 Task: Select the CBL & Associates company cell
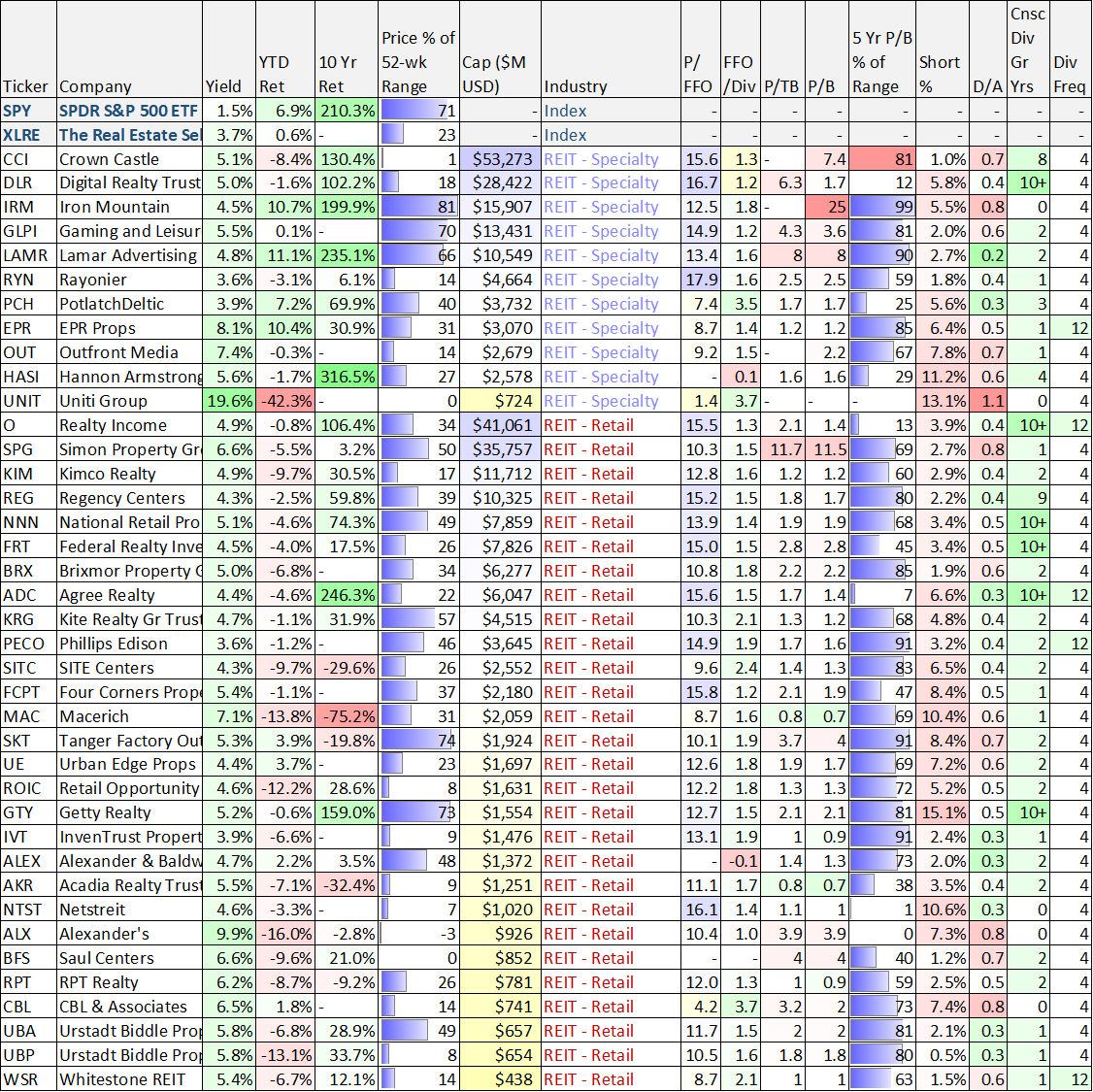(x=130, y=1007)
